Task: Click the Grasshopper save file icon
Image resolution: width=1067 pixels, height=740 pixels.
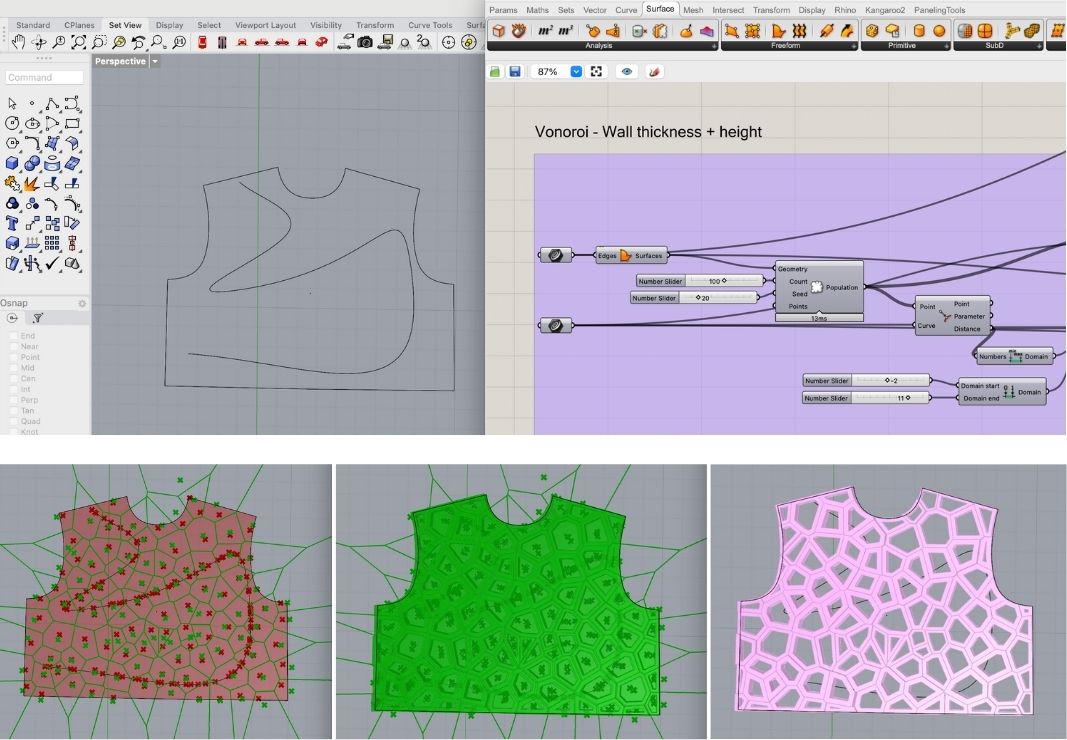Action: tap(514, 72)
